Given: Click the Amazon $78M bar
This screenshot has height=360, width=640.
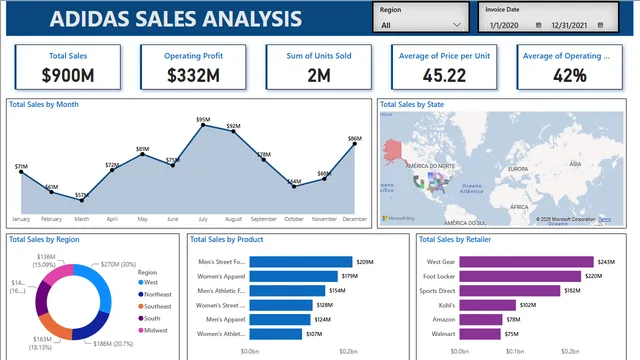Looking at the screenshot, I should point(481,319).
